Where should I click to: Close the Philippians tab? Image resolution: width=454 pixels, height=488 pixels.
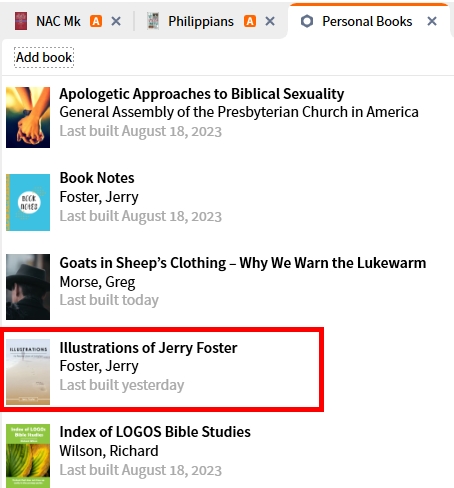point(270,21)
